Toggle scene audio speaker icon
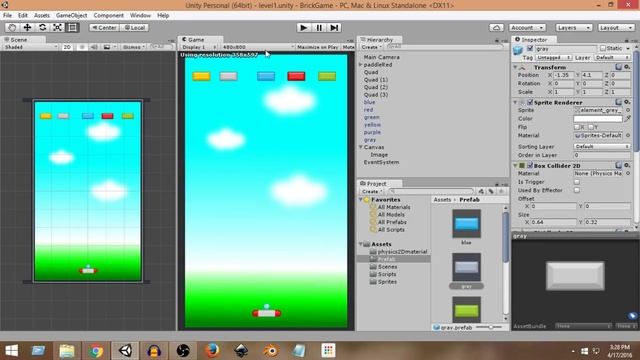The width and height of the screenshot is (640, 360). tap(94, 47)
